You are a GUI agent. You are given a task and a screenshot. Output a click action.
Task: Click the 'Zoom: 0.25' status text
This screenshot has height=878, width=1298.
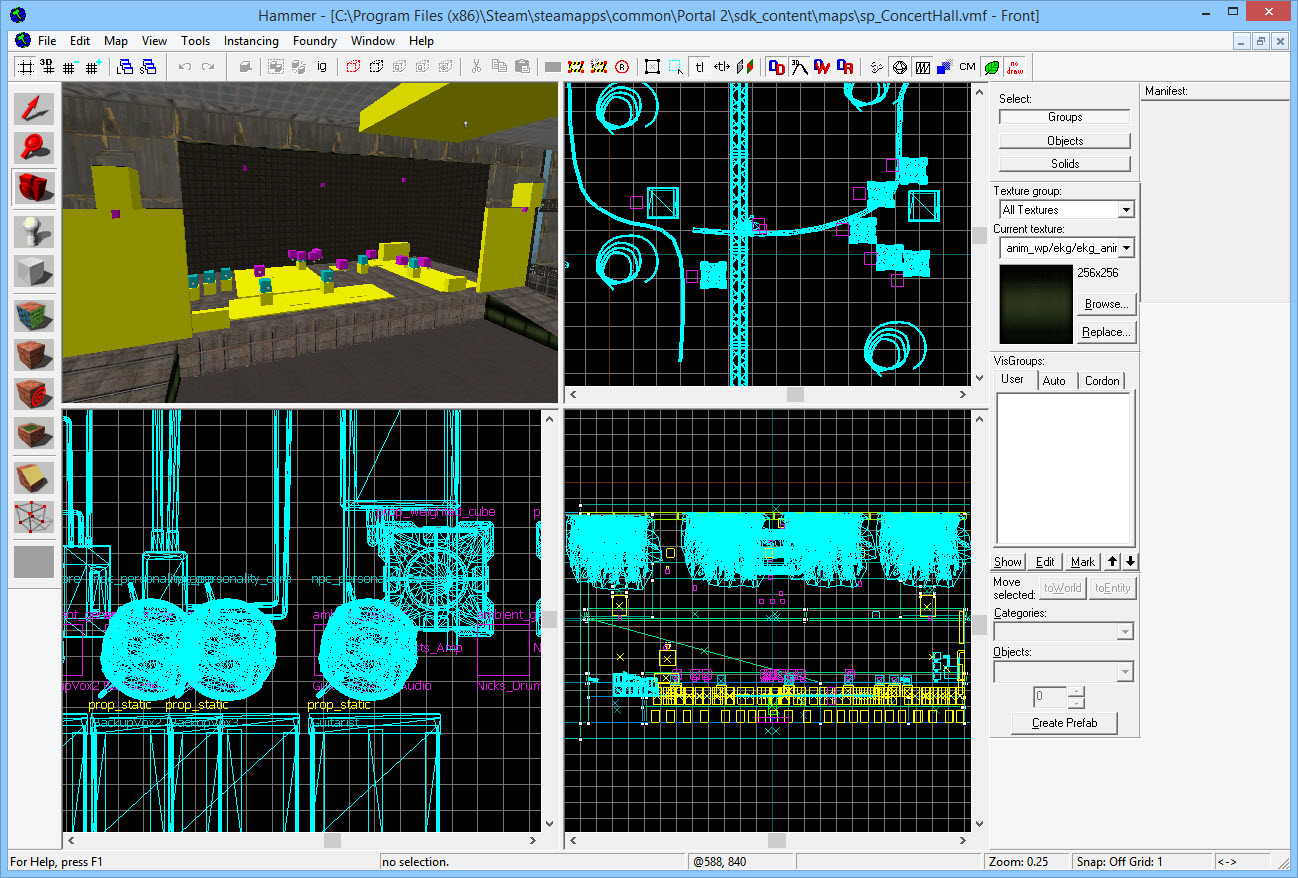1019,862
